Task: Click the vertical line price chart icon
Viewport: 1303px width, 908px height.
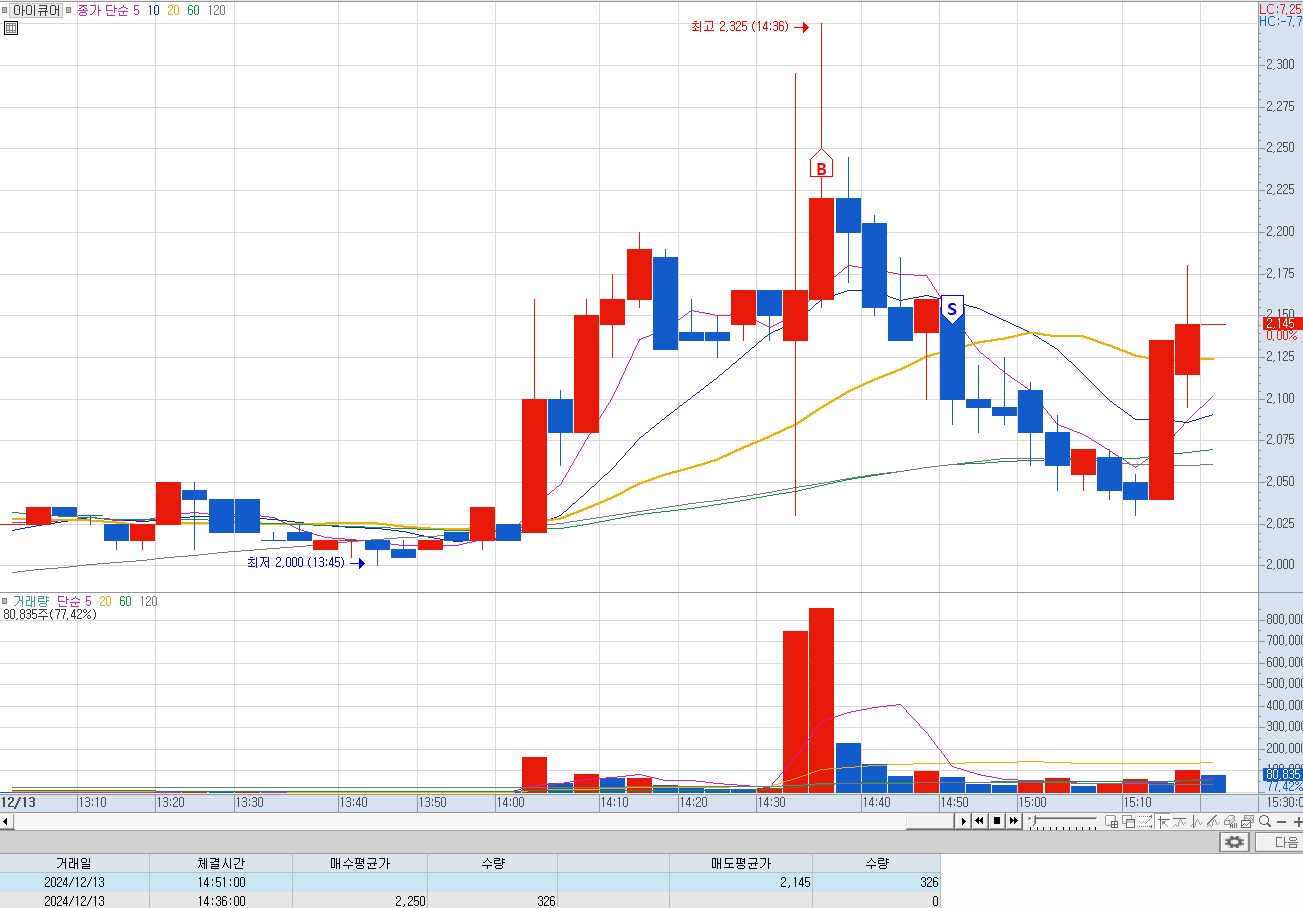Action: [1197, 821]
